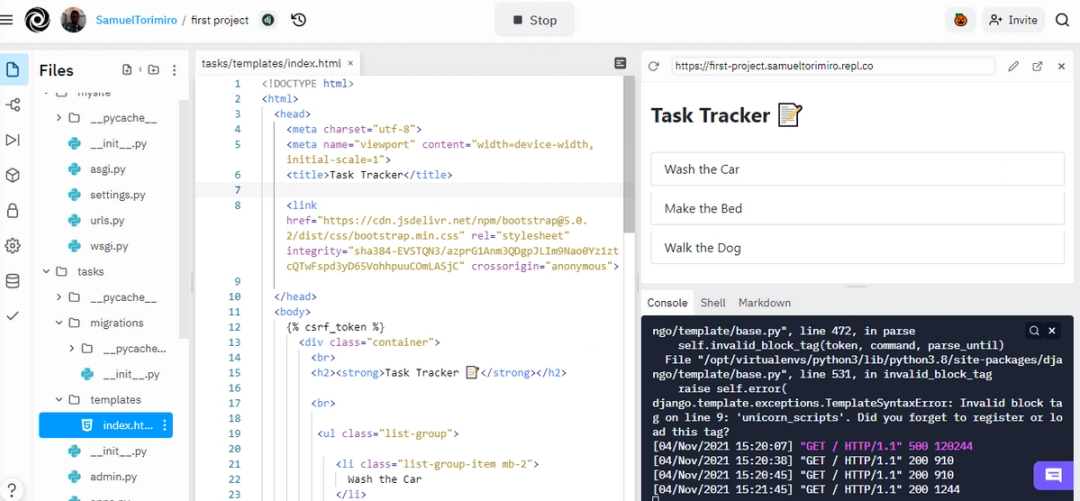This screenshot has height=501, width=1080.
Task: Open preview in new tab
Action: (1037, 66)
